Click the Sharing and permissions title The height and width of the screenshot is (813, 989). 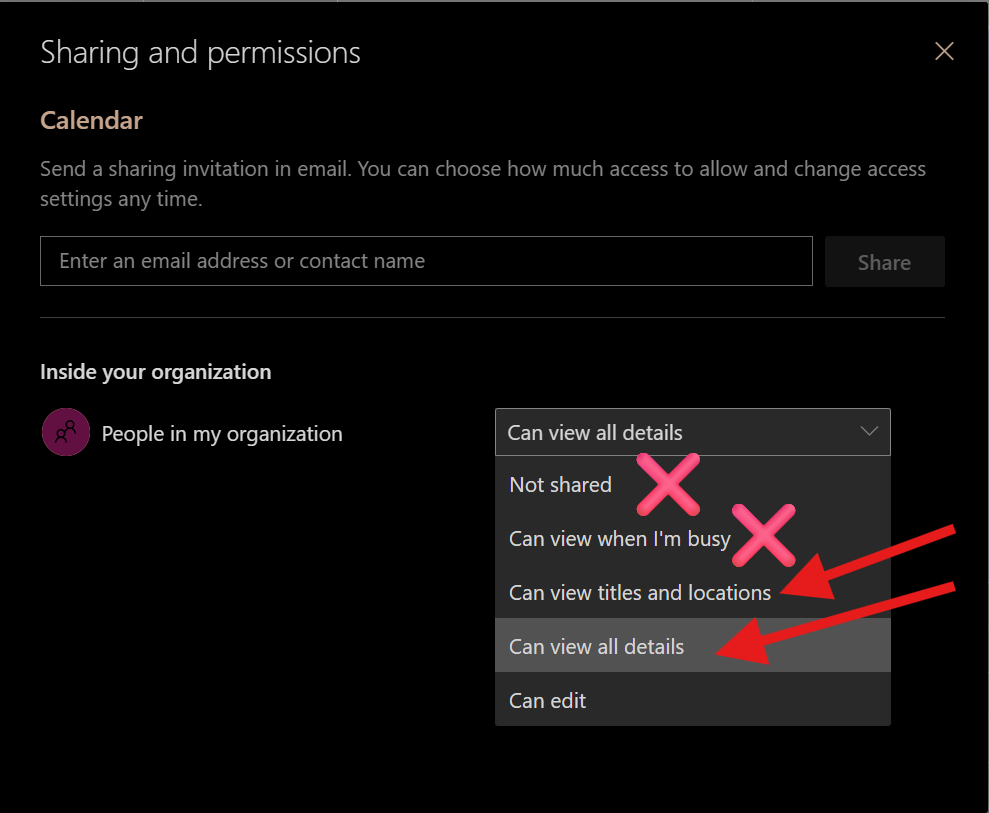201,53
